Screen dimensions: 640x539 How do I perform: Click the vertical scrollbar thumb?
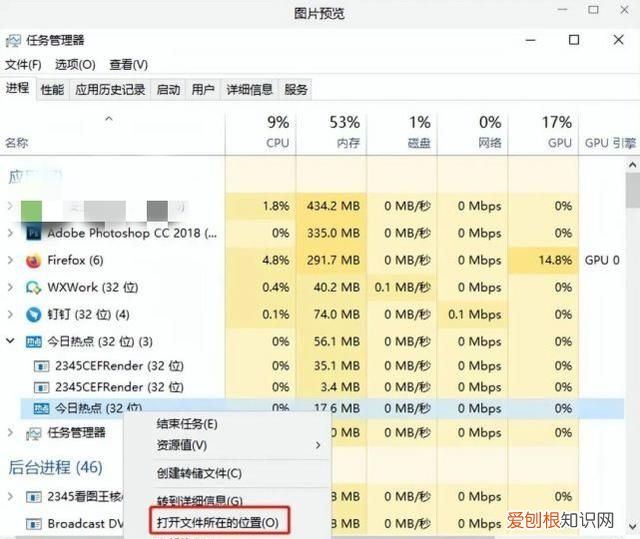633,191
